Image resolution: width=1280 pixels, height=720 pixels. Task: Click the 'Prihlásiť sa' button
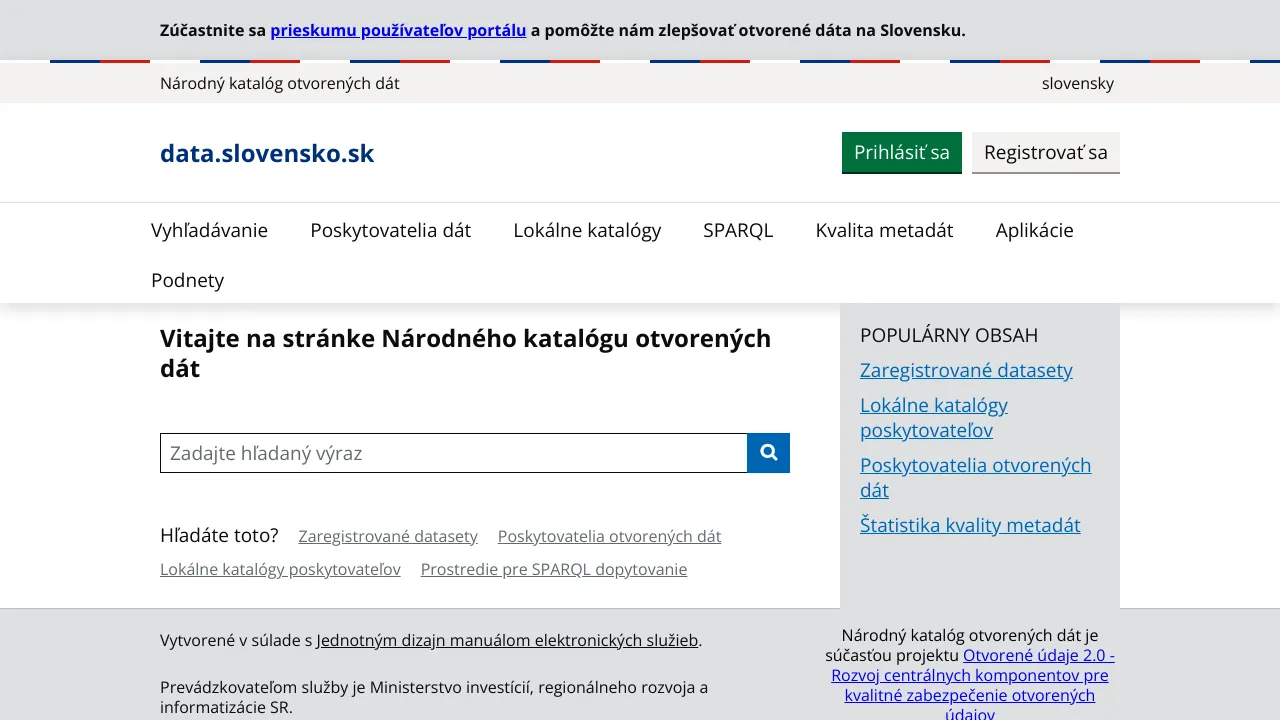tap(902, 153)
